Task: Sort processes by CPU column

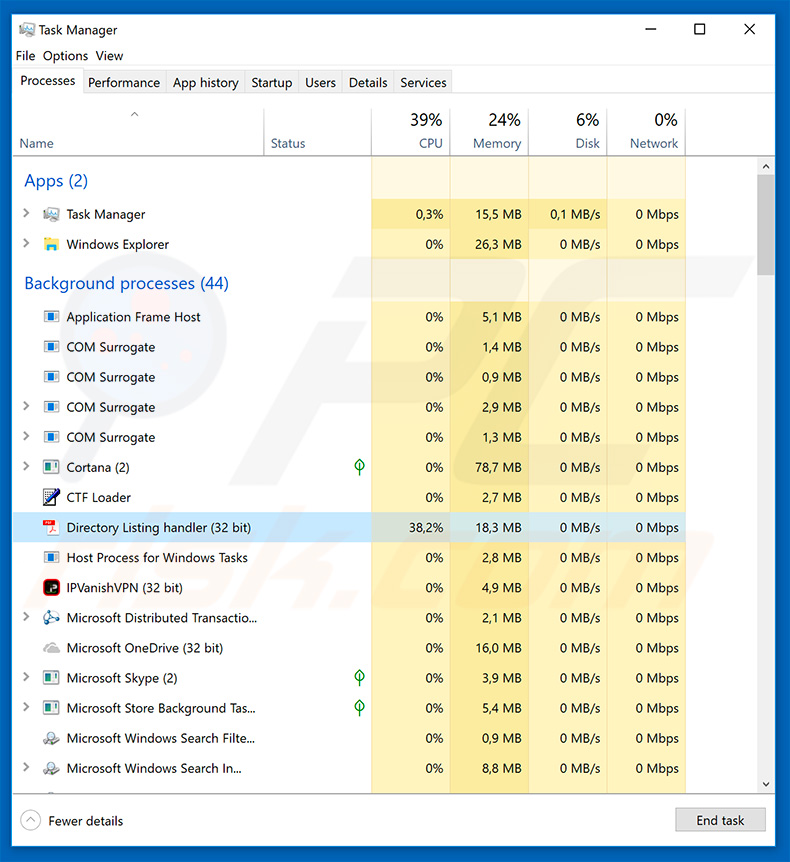Action: 411,132
